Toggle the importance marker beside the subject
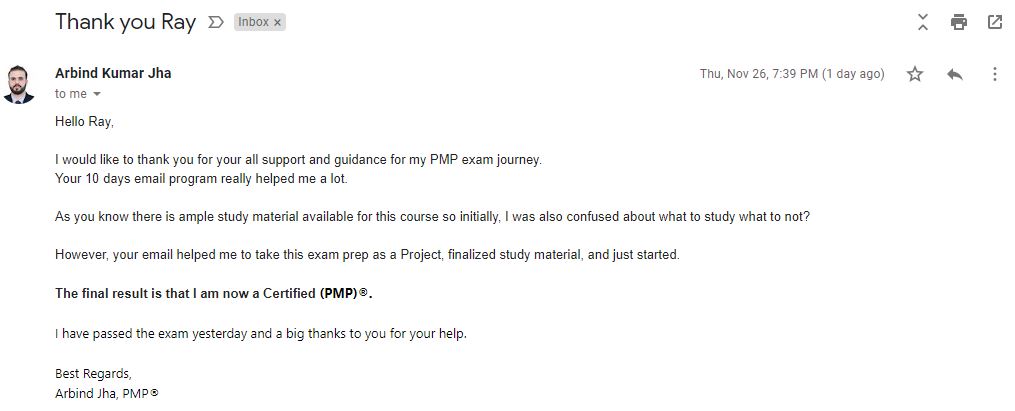This screenshot has height=411, width=1015. click(x=215, y=22)
